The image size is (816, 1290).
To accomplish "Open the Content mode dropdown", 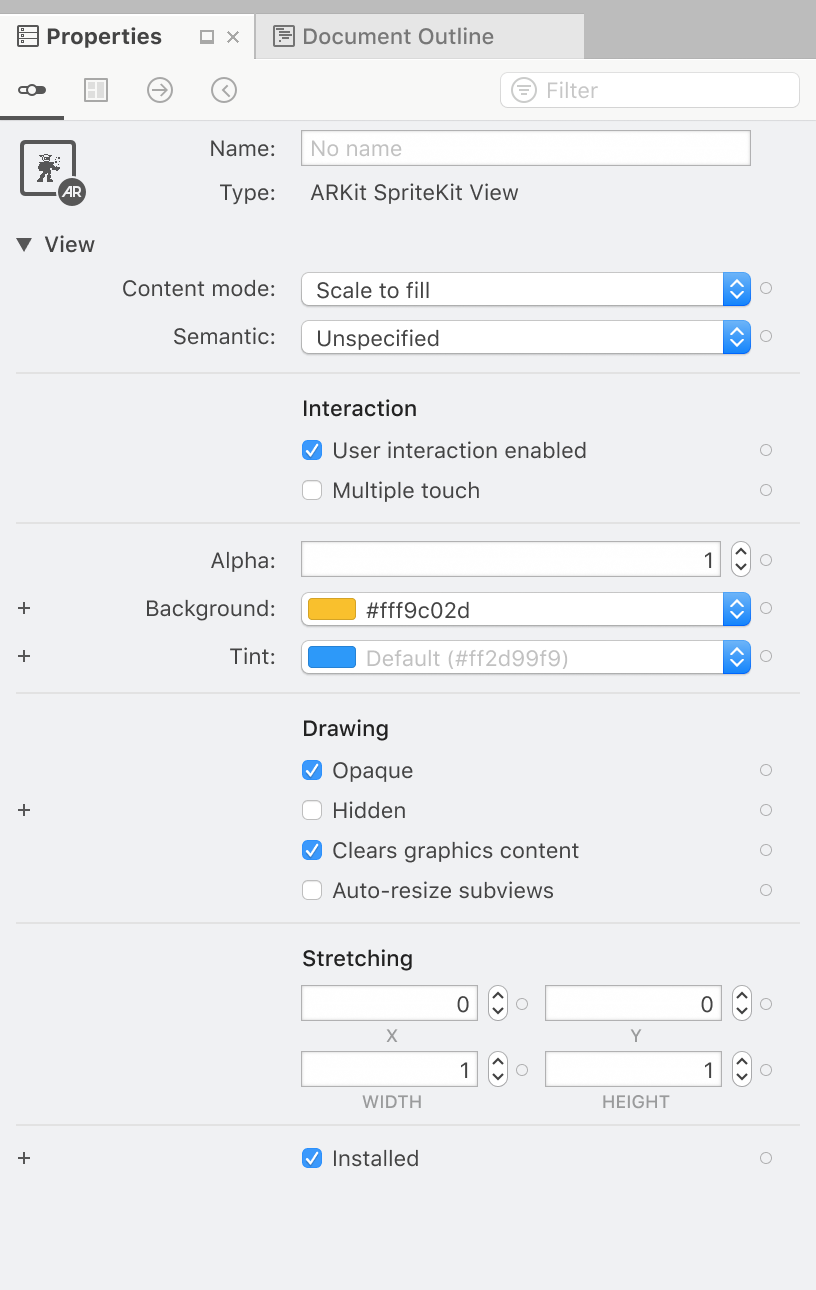I will (736, 288).
